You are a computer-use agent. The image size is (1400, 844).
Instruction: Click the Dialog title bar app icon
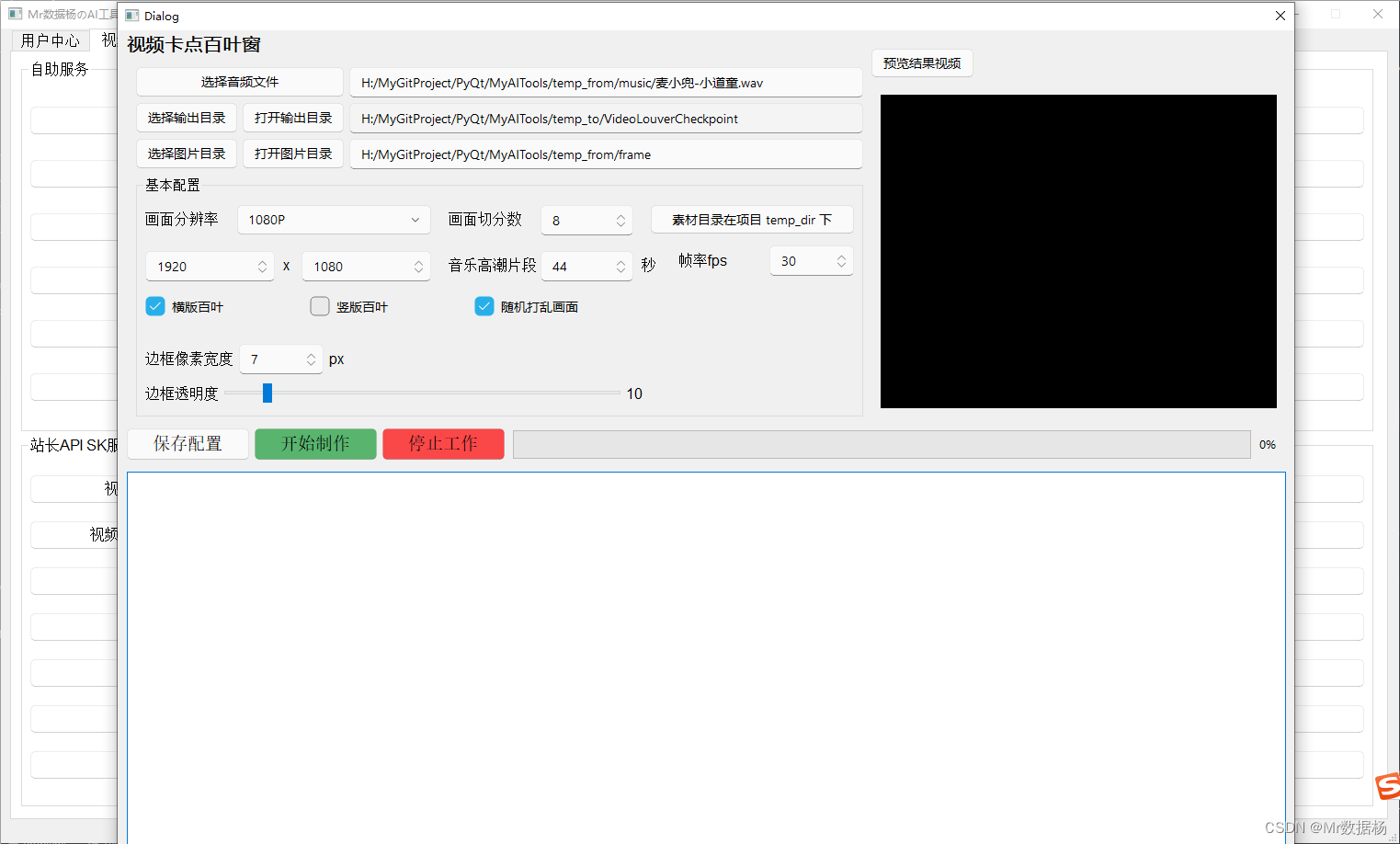(131, 16)
